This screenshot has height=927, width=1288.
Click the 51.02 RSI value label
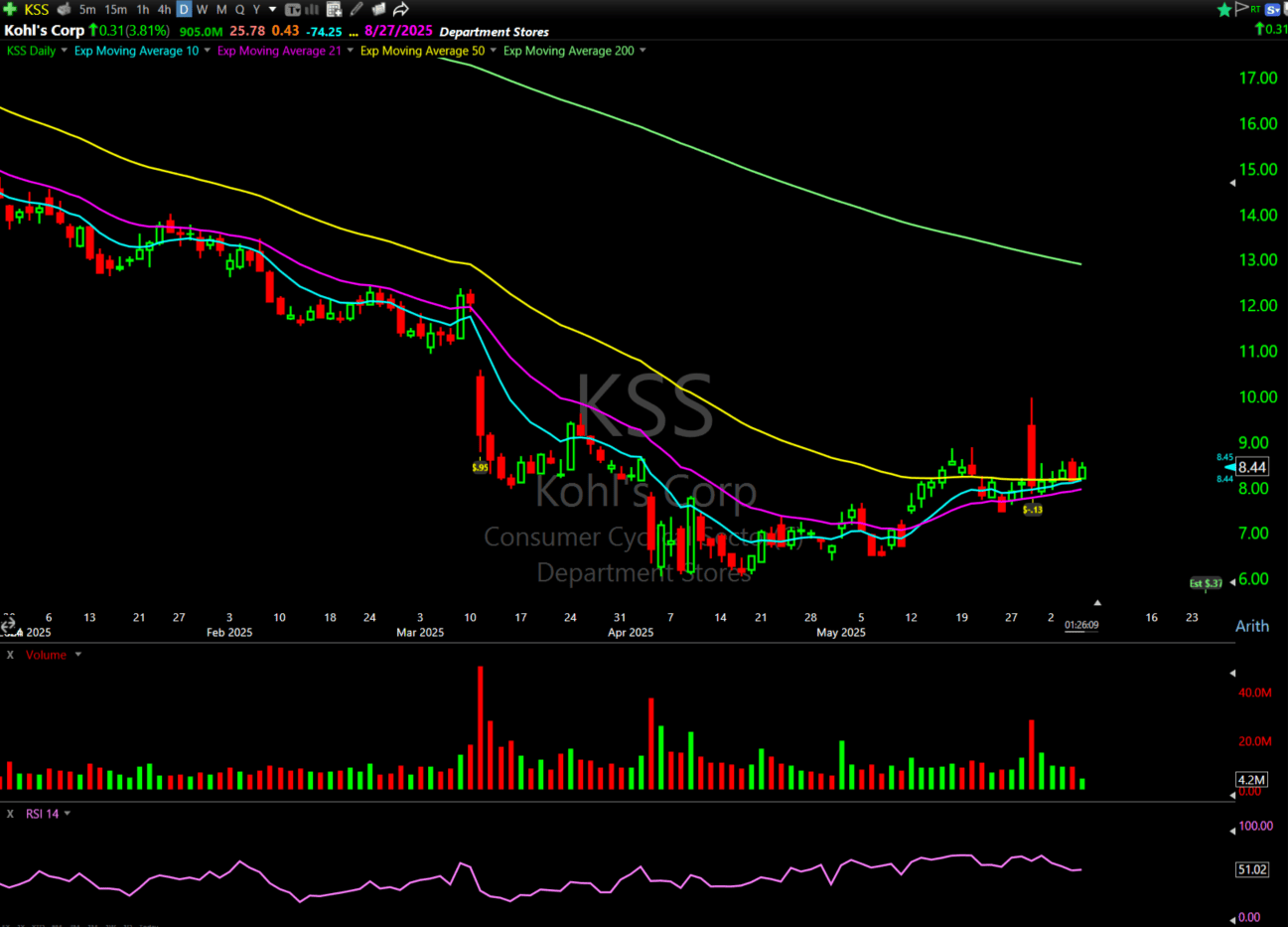pyautogui.click(x=1252, y=869)
